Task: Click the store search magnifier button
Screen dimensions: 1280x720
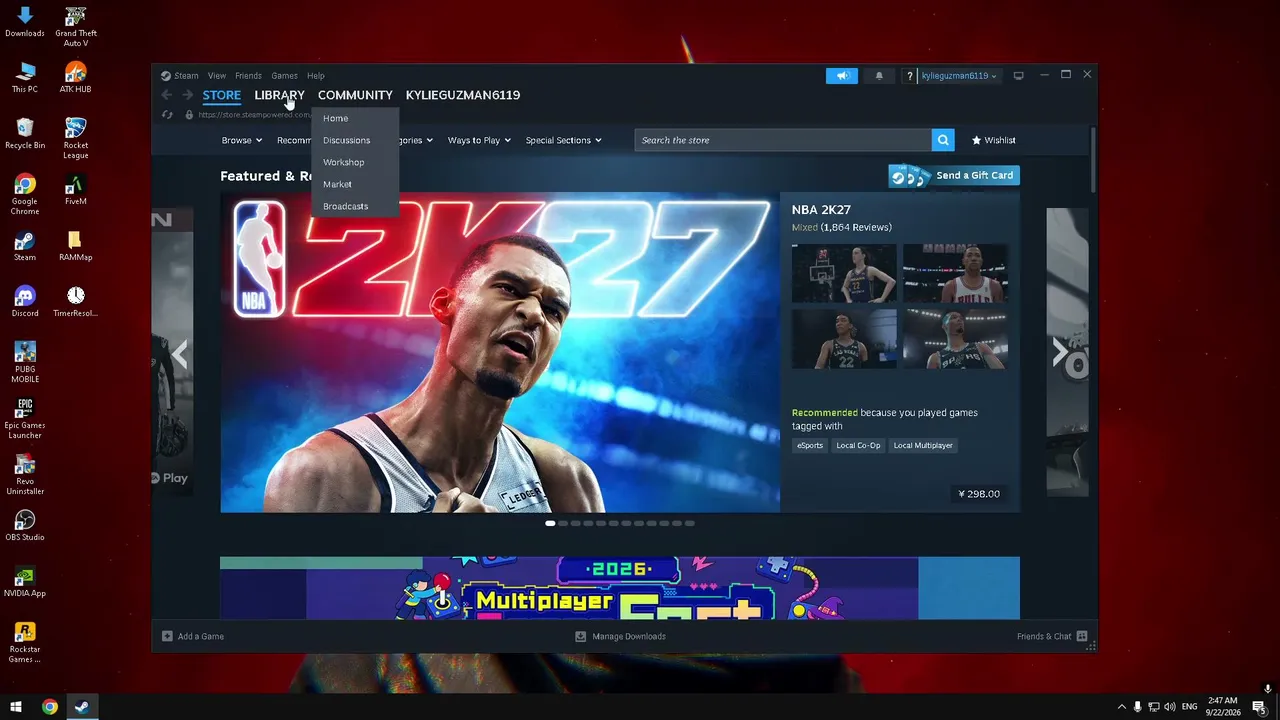Action: (943, 140)
